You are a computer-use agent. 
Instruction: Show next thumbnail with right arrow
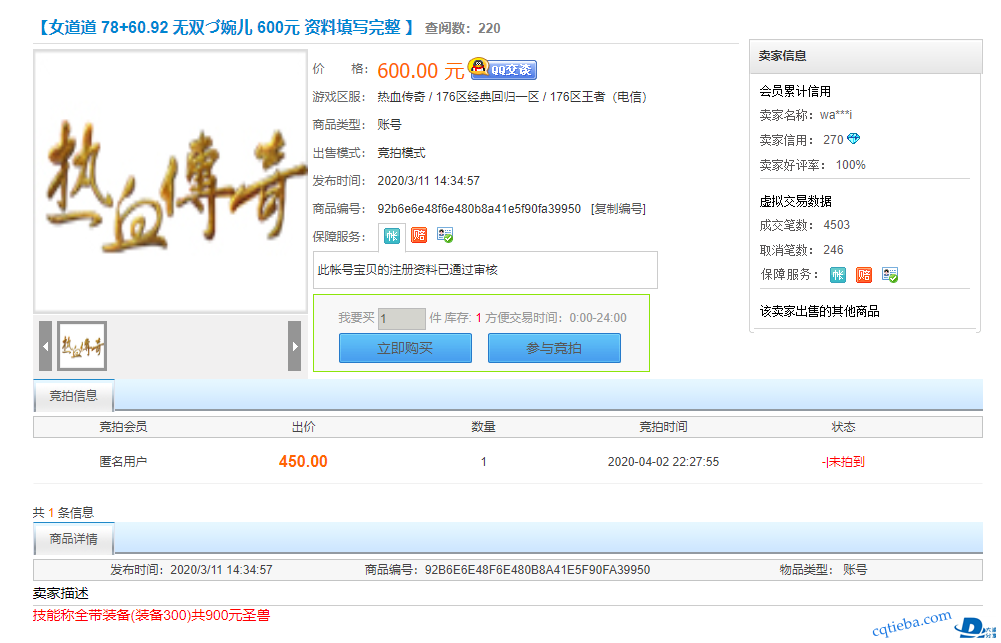point(294,346)
